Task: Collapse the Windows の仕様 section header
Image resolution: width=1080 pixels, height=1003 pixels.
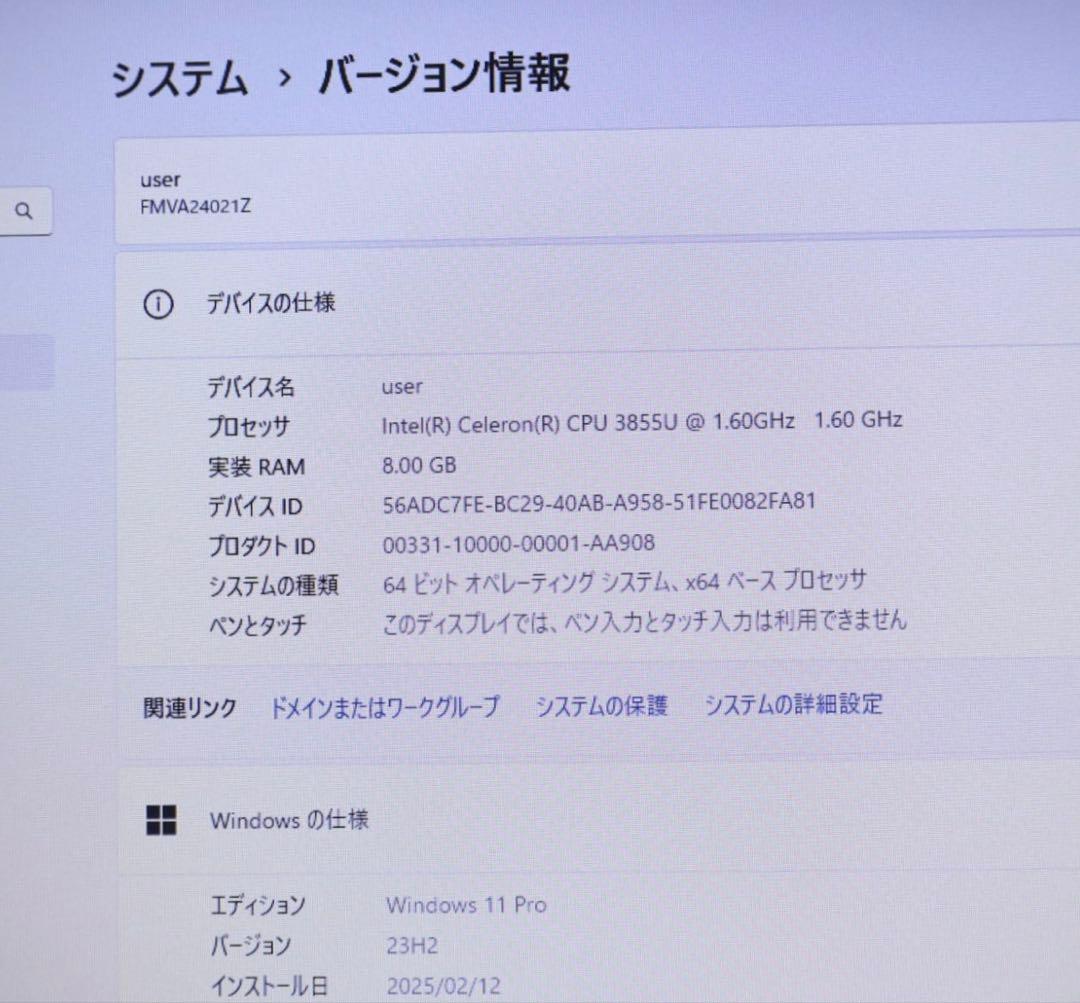Action: [599, 820]
